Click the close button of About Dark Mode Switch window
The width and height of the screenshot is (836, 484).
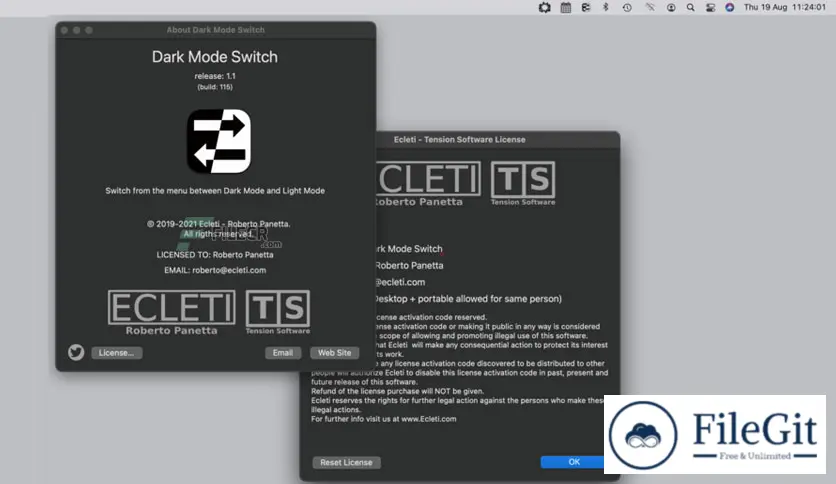tap(65, 30)
